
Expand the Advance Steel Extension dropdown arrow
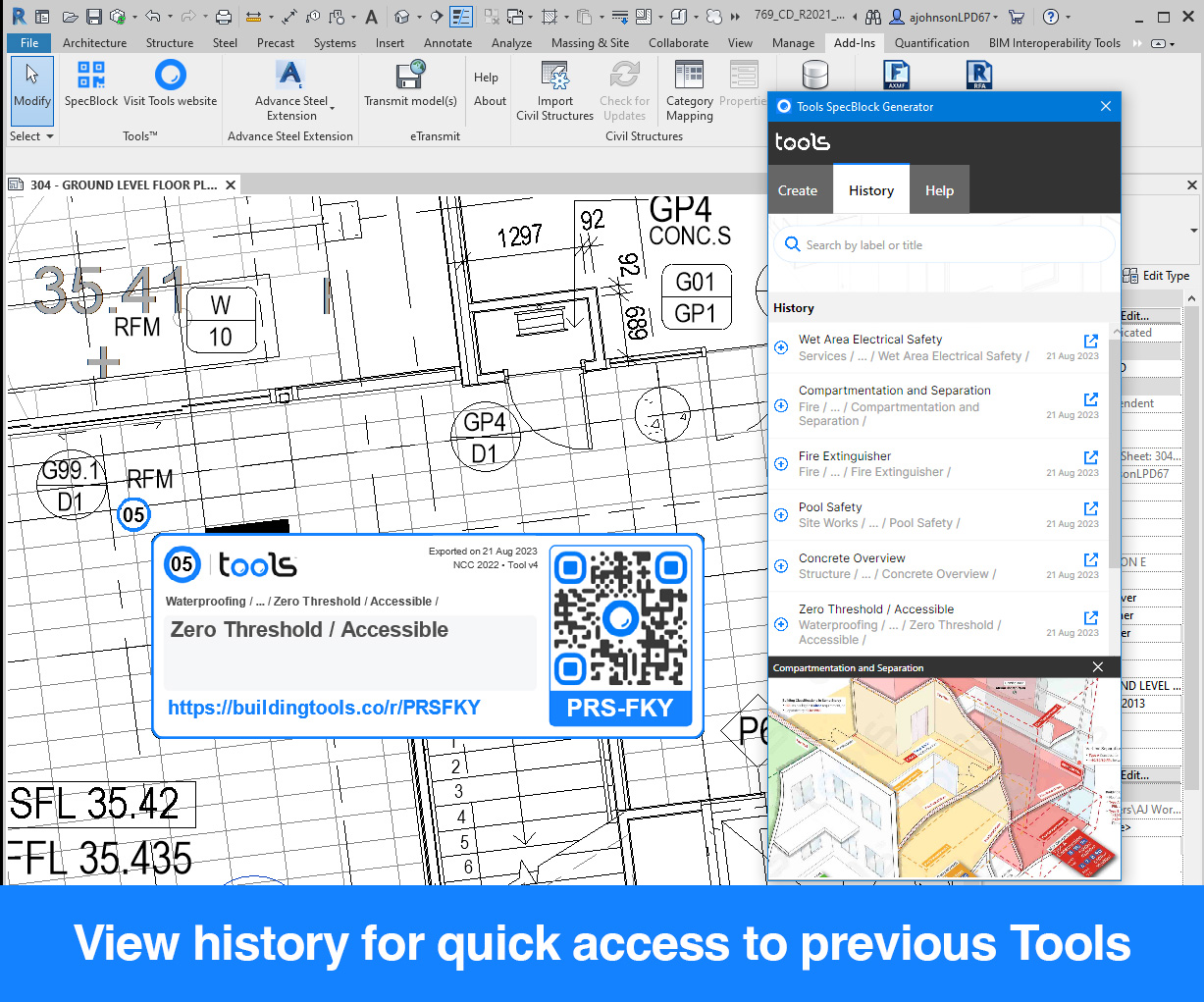coord(332,108)
